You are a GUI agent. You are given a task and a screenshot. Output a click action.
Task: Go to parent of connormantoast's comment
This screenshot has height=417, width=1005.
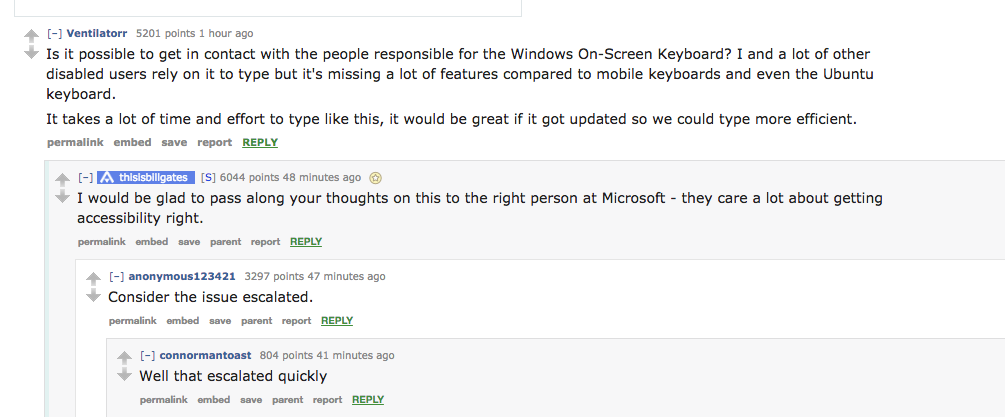pyautogui.click(x=288, y=400)
